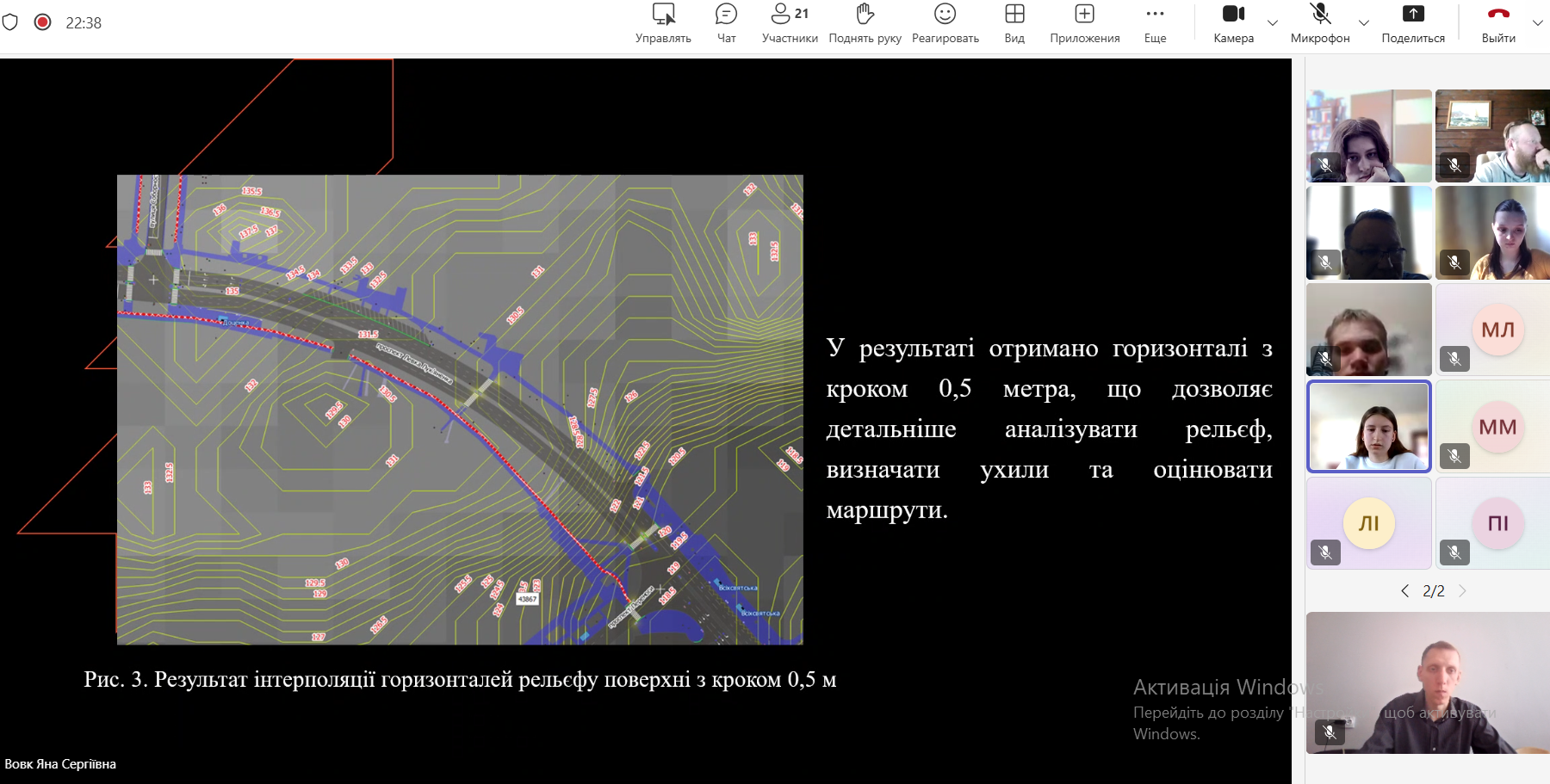Expand camera options dropdown arrow

tap(1273, 23)
